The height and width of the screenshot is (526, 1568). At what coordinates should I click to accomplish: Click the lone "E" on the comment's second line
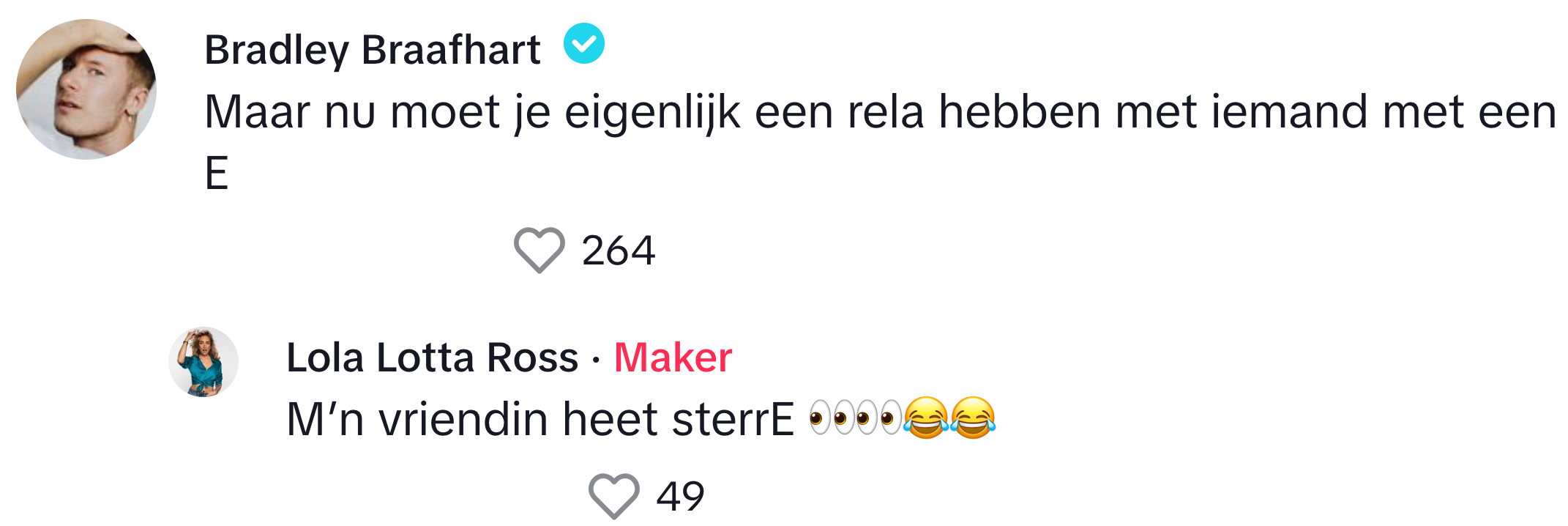(x=217, y=174)
